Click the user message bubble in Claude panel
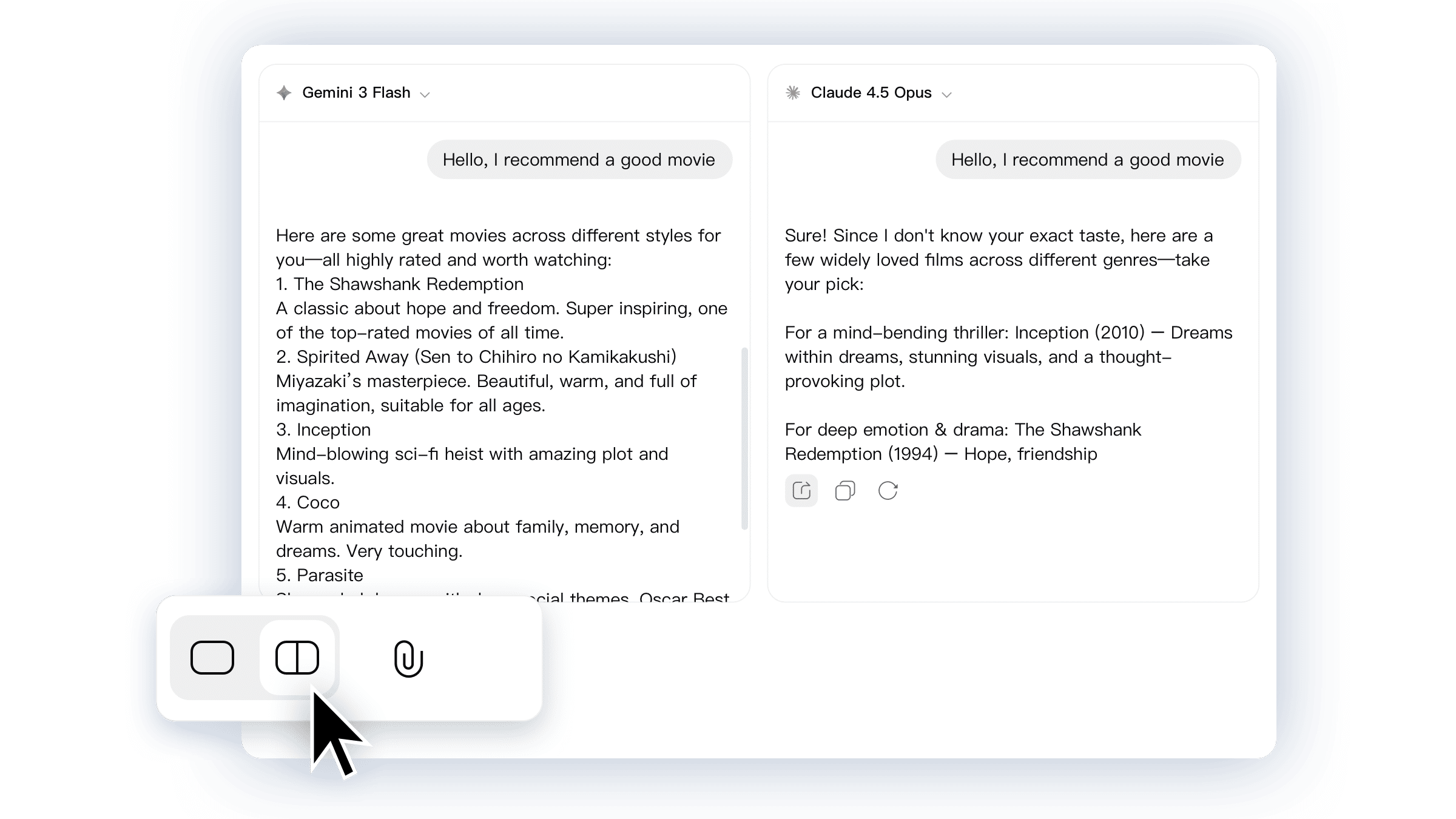This screenshot has width=1456, height=819. (1088, 160)
